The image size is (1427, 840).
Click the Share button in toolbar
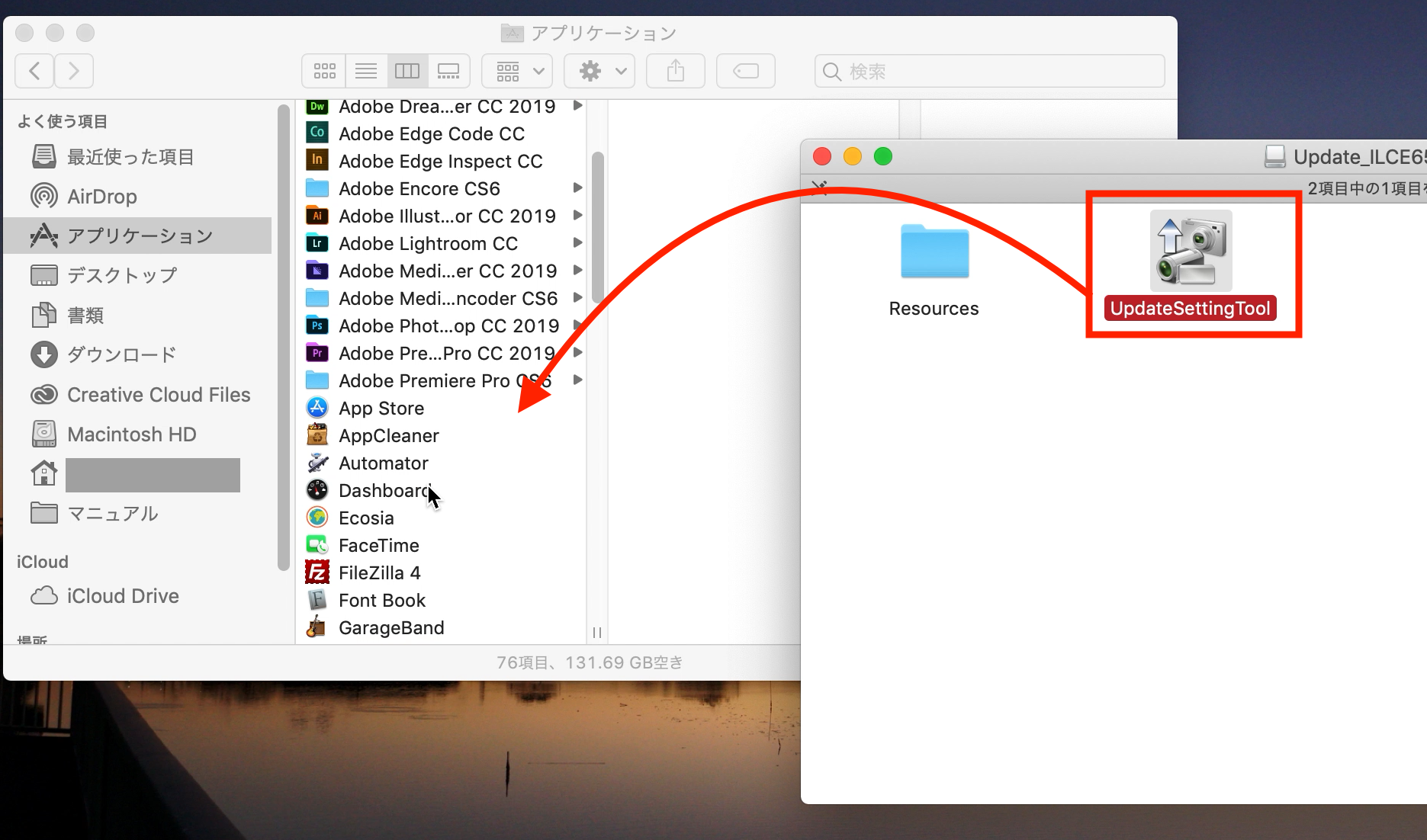(x=676, y=71)
